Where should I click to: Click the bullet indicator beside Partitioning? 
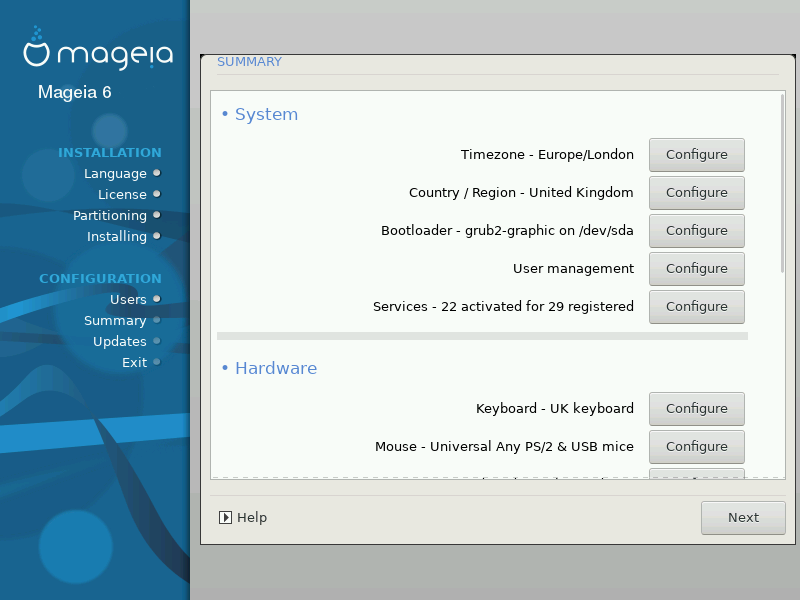coord(157,215)
